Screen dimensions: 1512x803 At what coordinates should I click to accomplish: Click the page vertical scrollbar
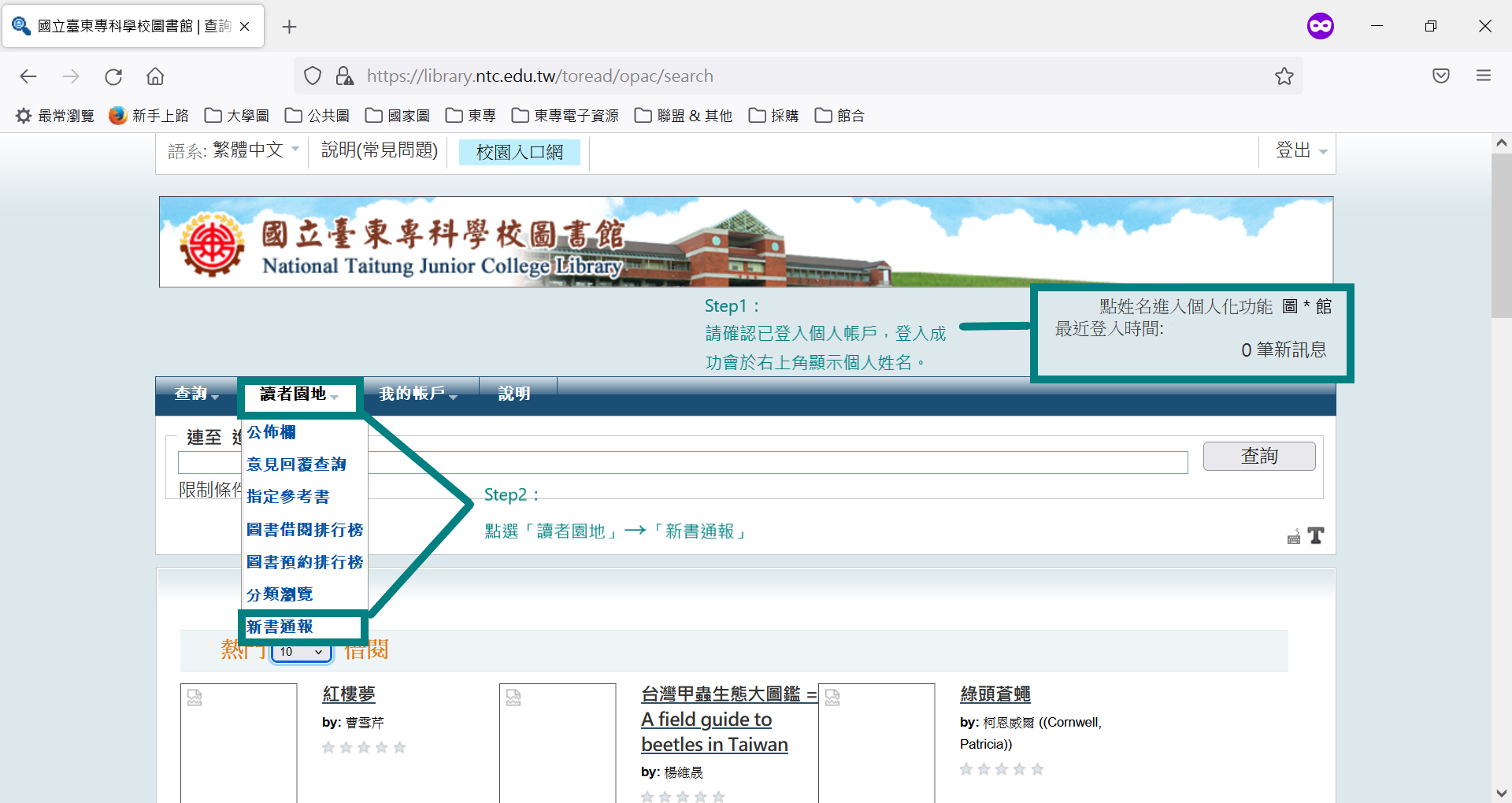click(x=1501, y=236)
